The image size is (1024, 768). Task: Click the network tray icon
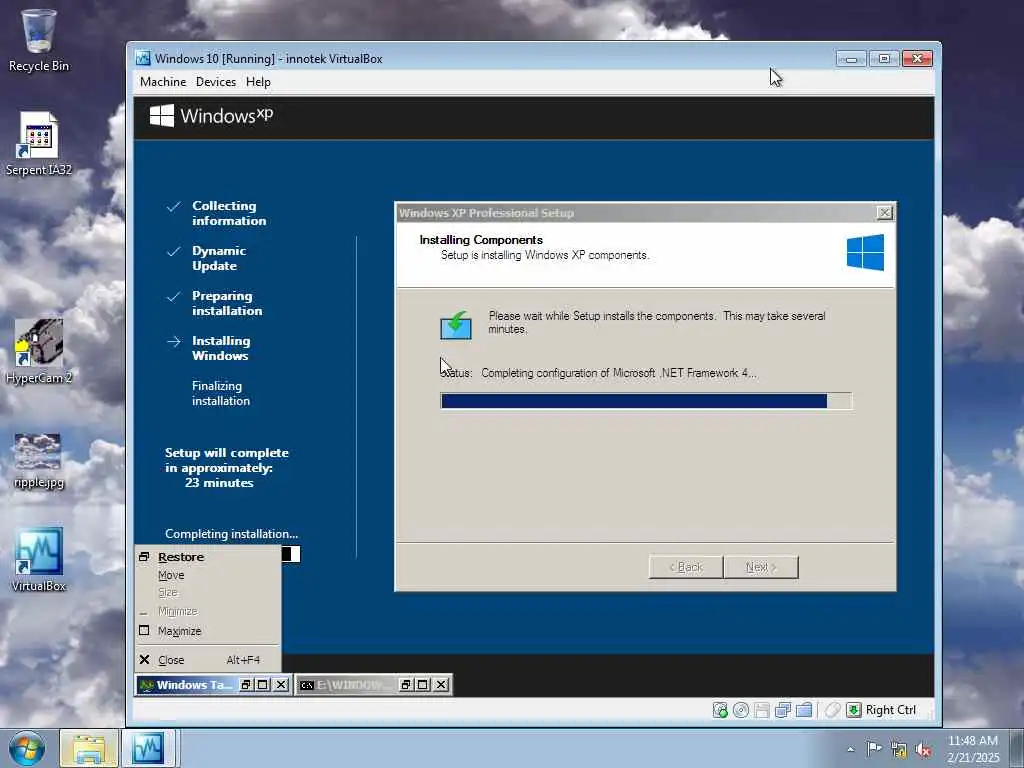point(899,750)
